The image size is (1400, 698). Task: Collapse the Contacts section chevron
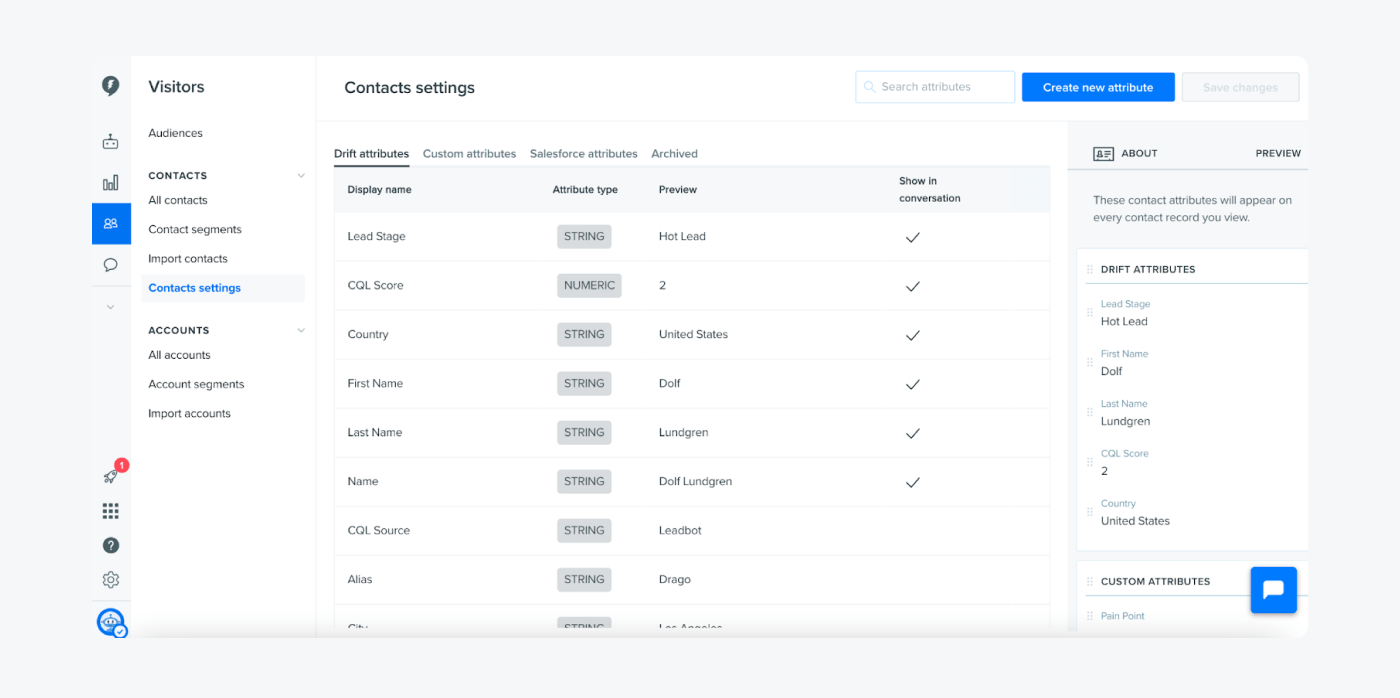point(300,176)
